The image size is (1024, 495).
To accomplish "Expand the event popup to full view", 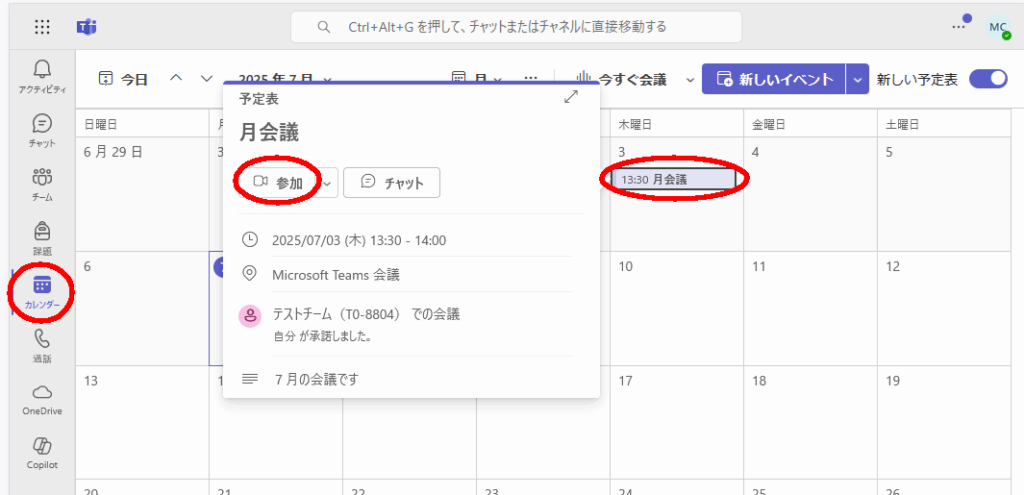I will [x=571, y=97].
